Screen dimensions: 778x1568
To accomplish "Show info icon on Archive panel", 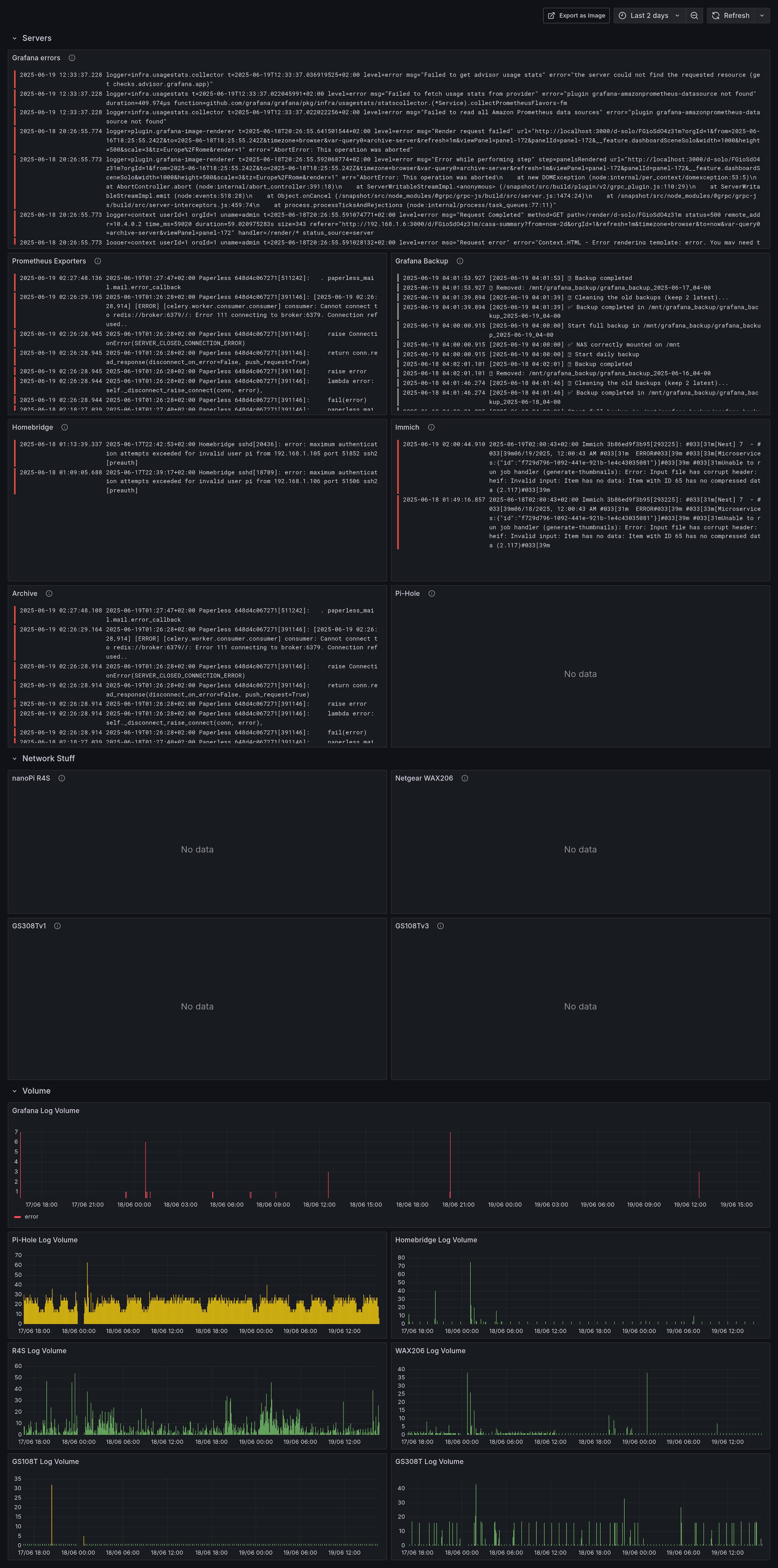I will tap(49, 593).
